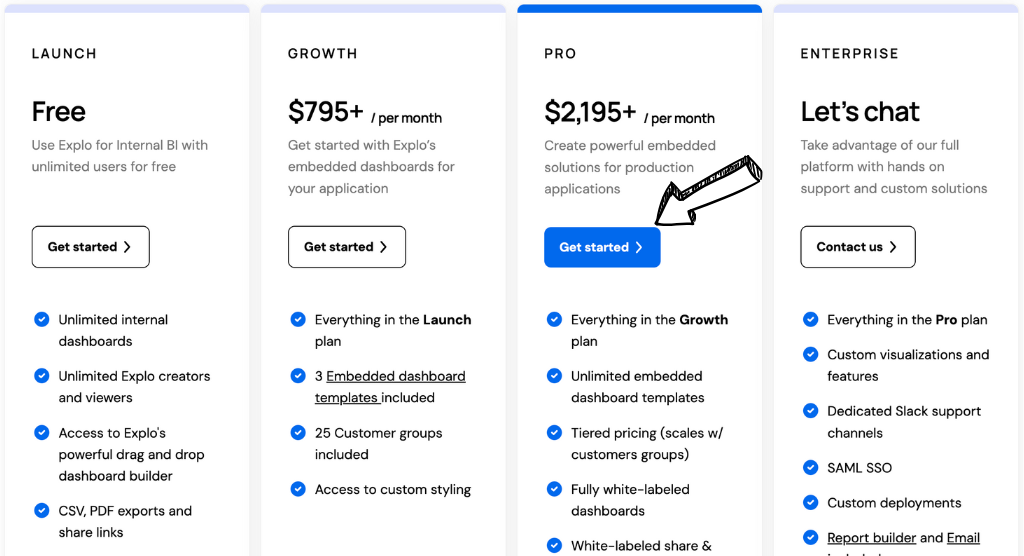Screen dimensions: 1024x556
Task: Click the checkmark icon beside Unlimited internal dashboards
Action: [42, 320]
